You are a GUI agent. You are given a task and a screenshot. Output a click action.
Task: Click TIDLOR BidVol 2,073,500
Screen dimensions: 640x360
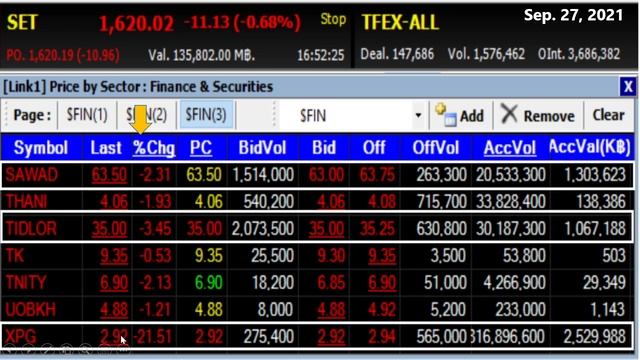click(x=263, y=229)
